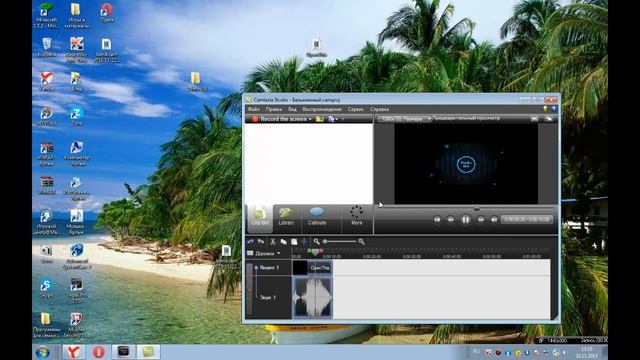This screenshot has height=360, width=640.
Task: Click the preview scrubber bar handle
Action: (x=476, y=209)
